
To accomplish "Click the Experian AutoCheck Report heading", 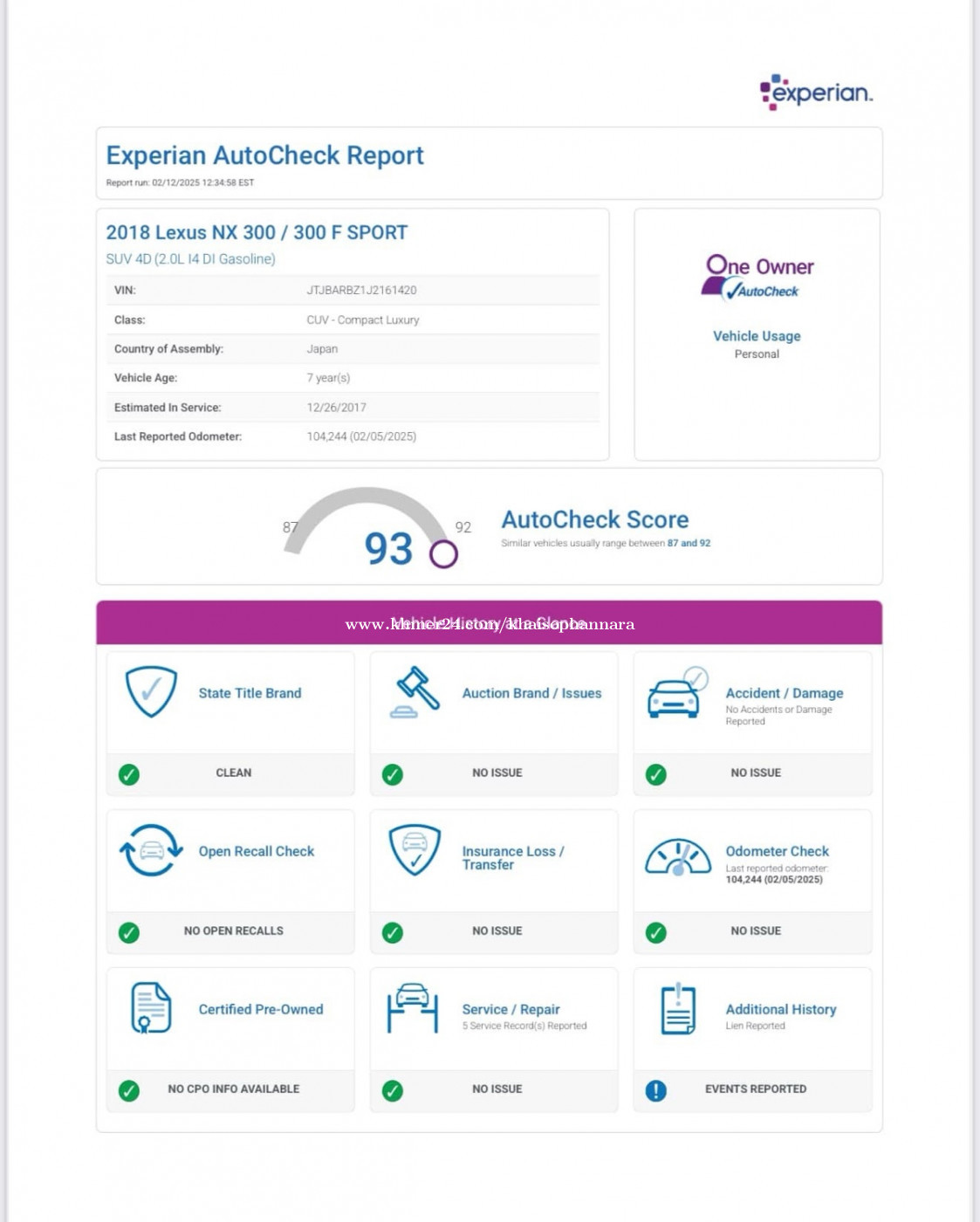I will pyautogui.click(x=264, y=155).
